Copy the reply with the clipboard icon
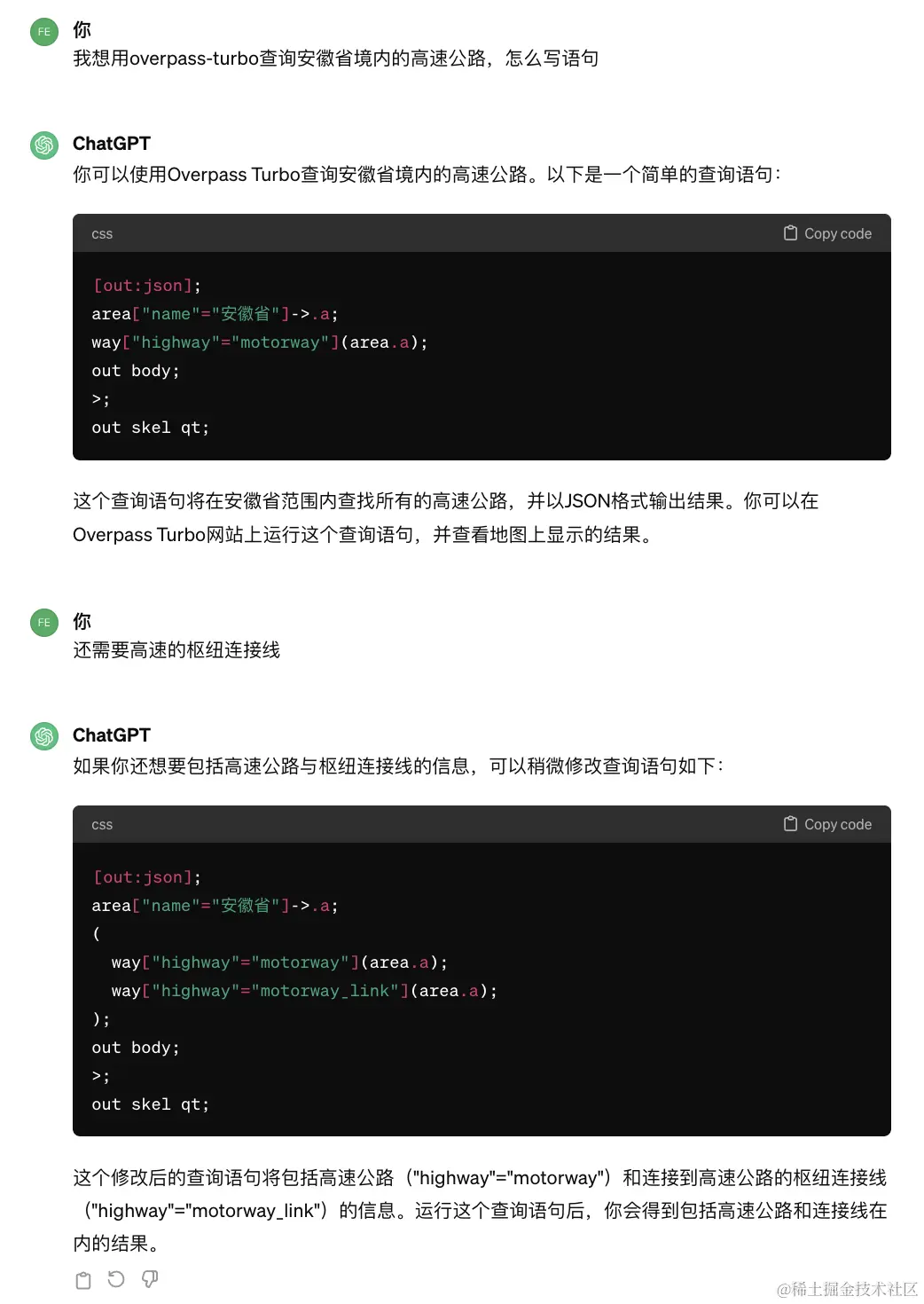 pyautogui.click(x=83, y=1280)
